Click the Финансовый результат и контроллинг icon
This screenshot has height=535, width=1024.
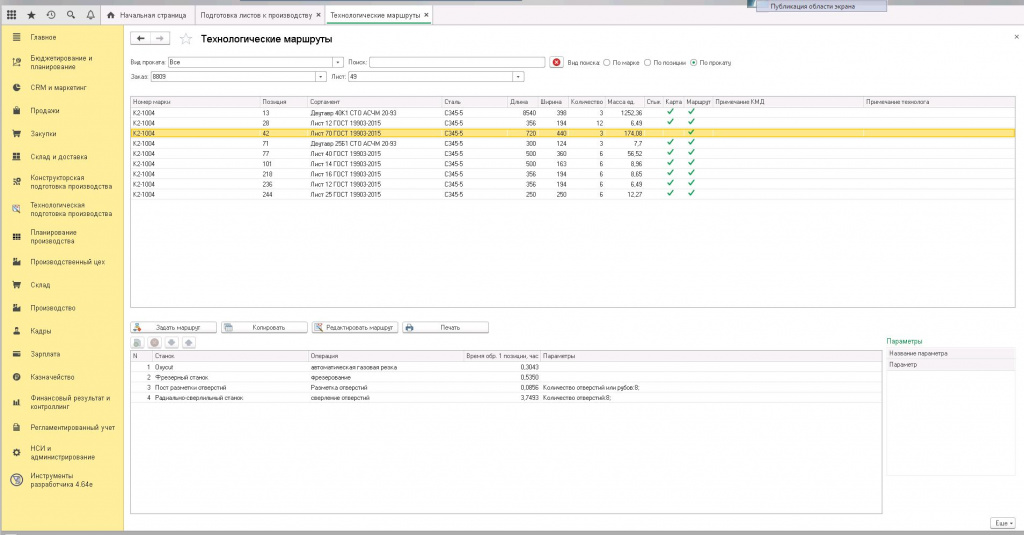[x=17, y=402]
